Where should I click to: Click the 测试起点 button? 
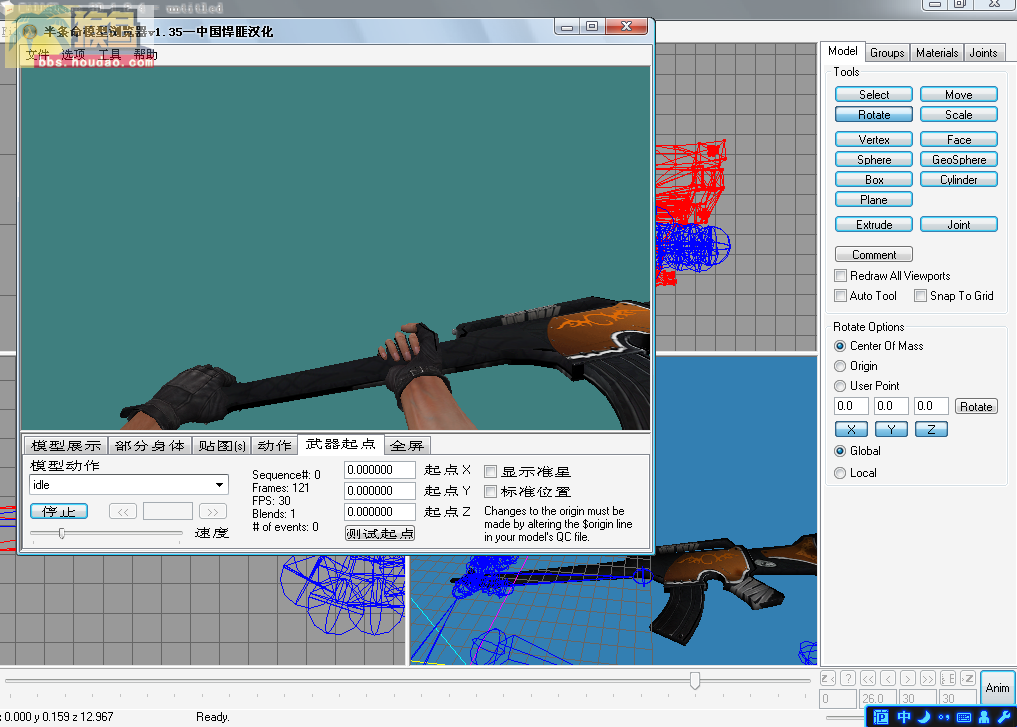380,533
